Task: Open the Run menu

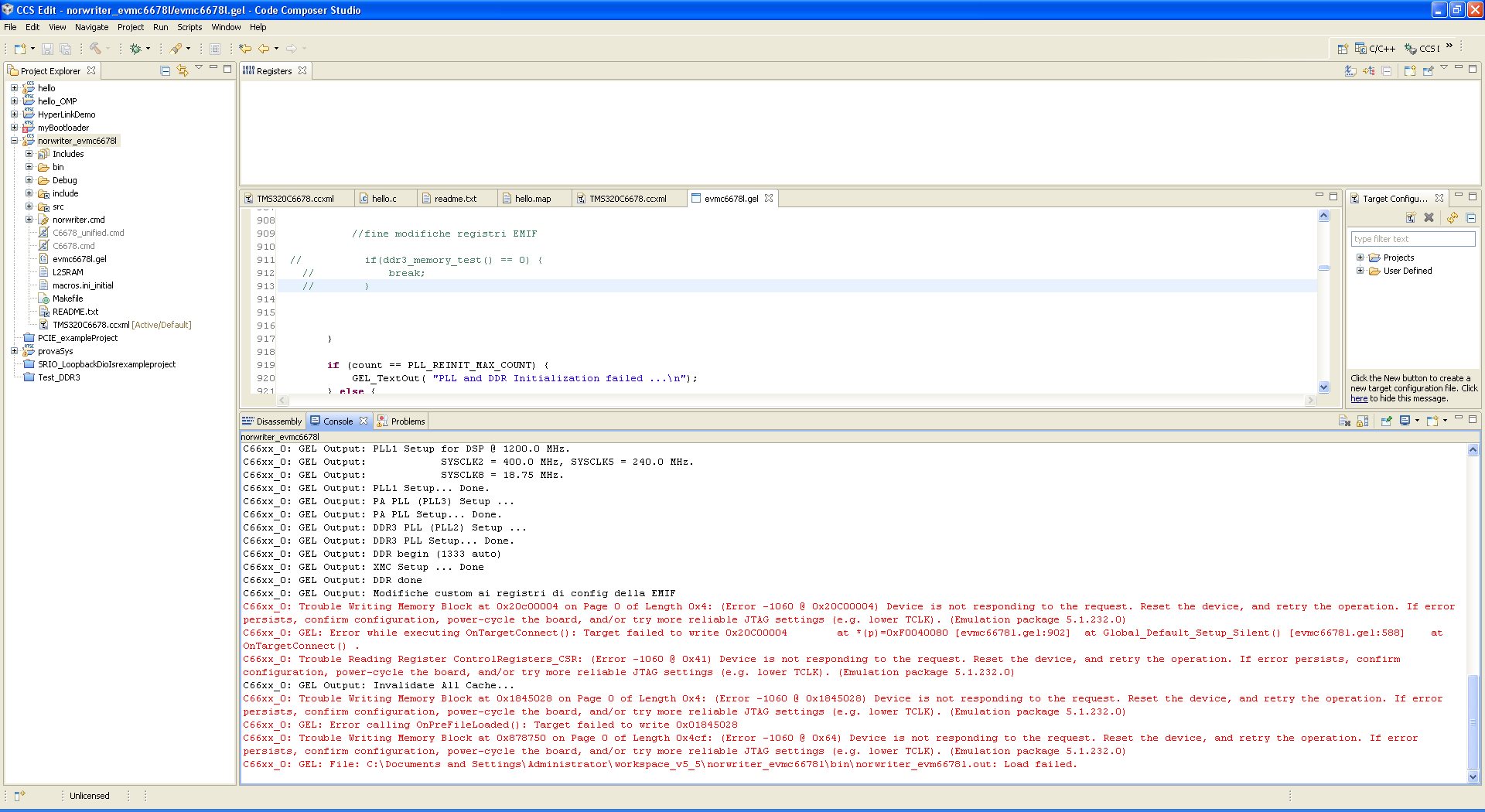Action: [x=161, y=27]
